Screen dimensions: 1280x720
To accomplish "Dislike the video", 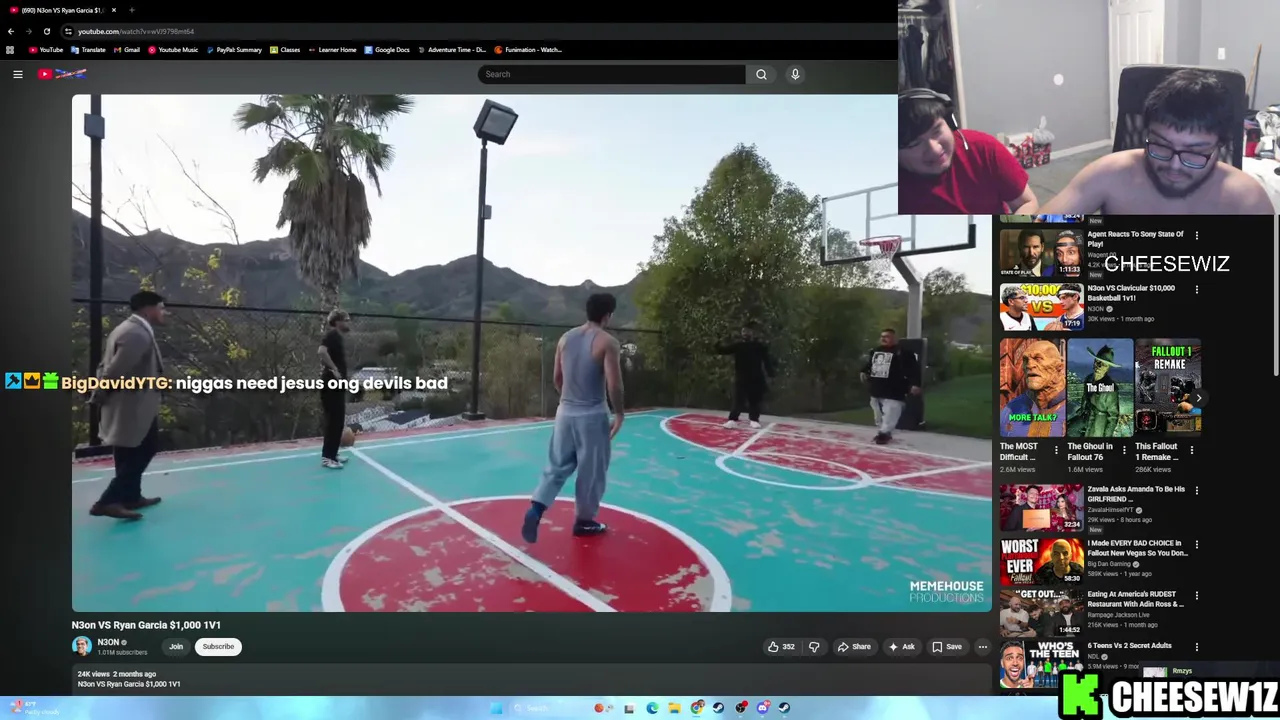I will [x=814, y=646].
